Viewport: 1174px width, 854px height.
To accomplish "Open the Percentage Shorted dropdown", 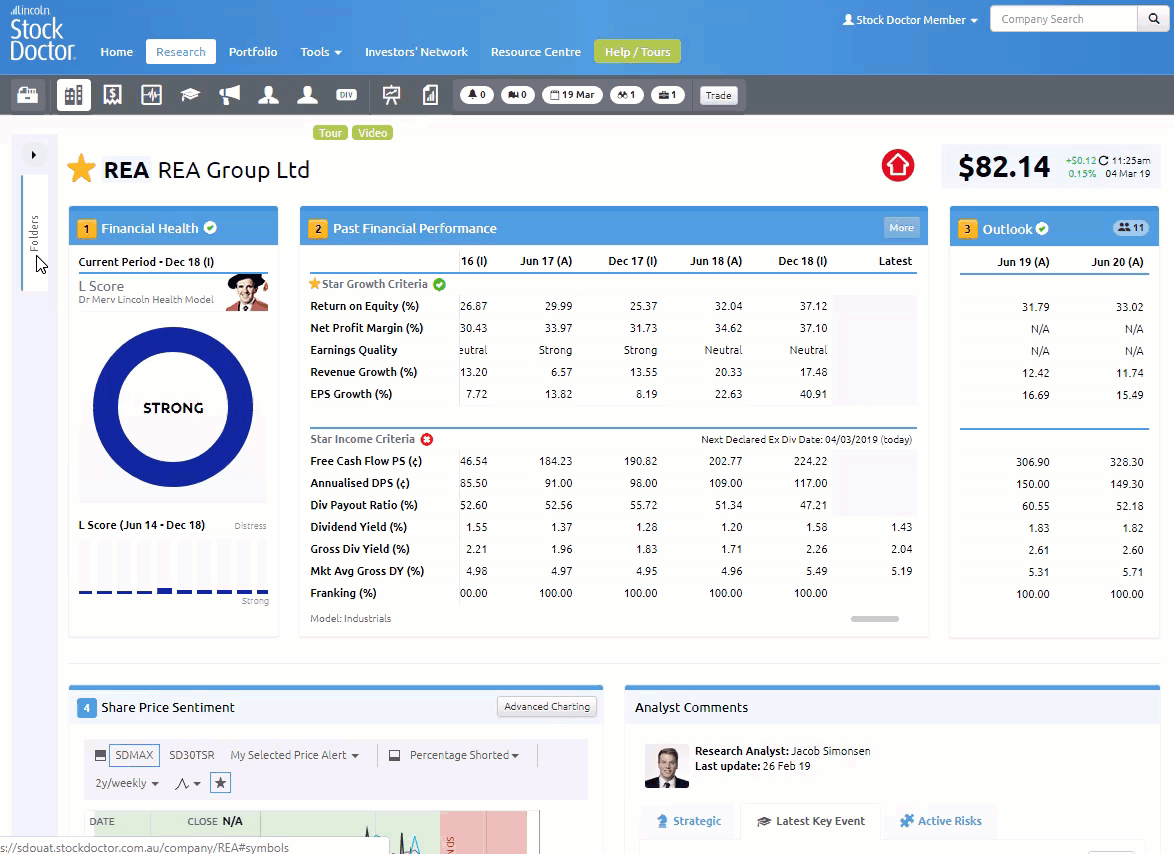I will (464, 755).
